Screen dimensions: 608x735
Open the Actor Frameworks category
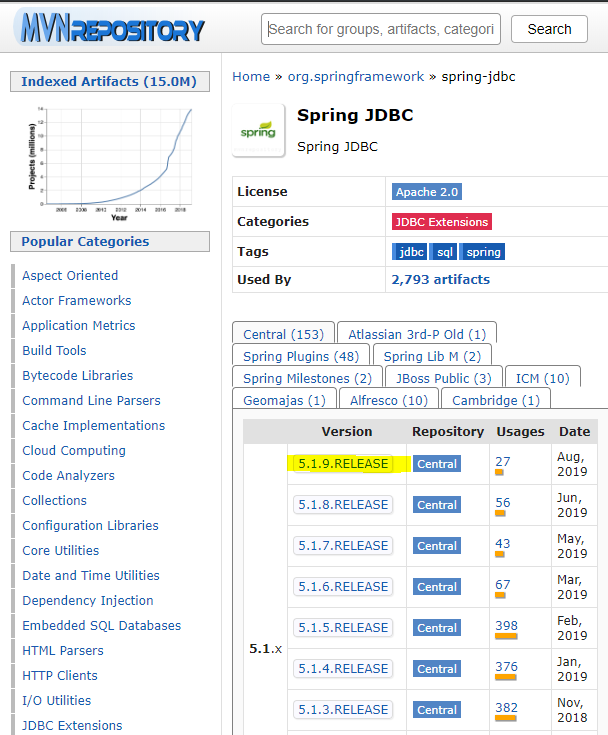click(x=77, y=300)
